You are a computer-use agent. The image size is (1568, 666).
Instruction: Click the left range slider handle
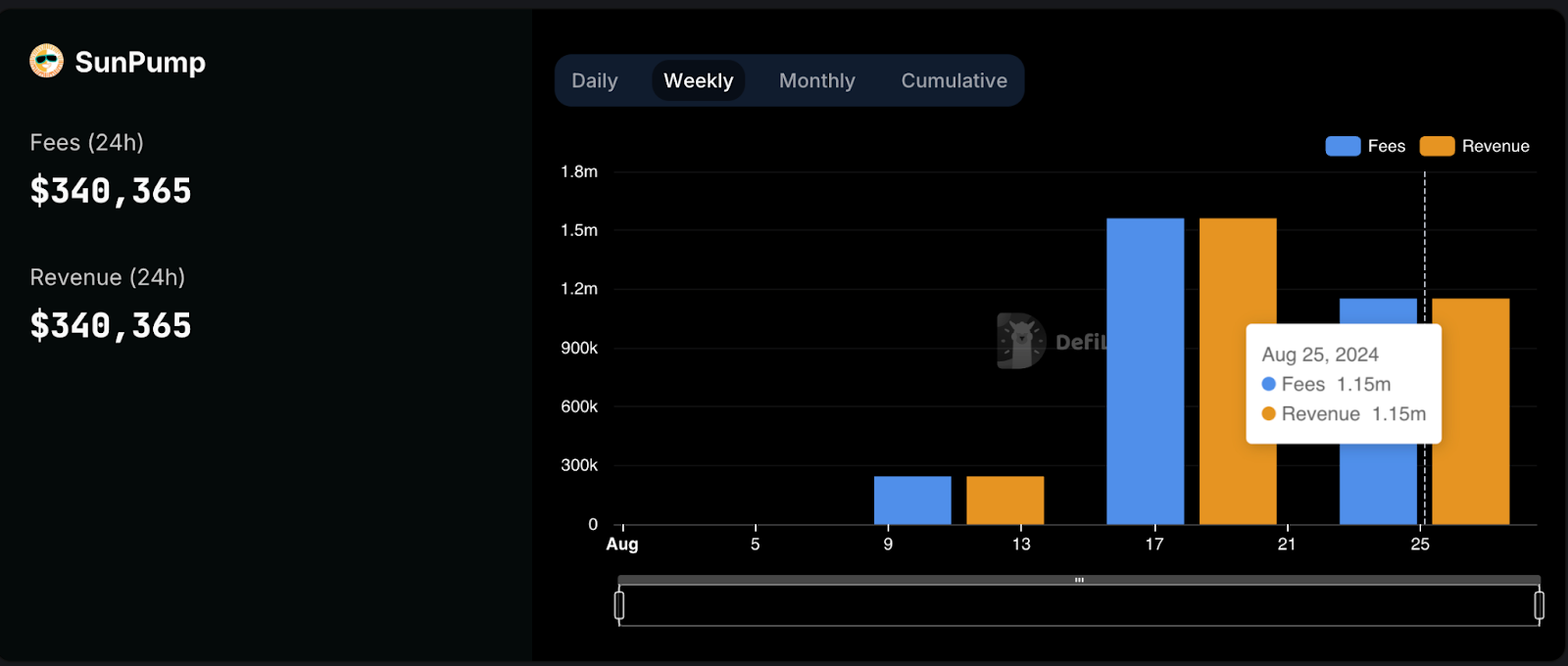pos(619,605)
